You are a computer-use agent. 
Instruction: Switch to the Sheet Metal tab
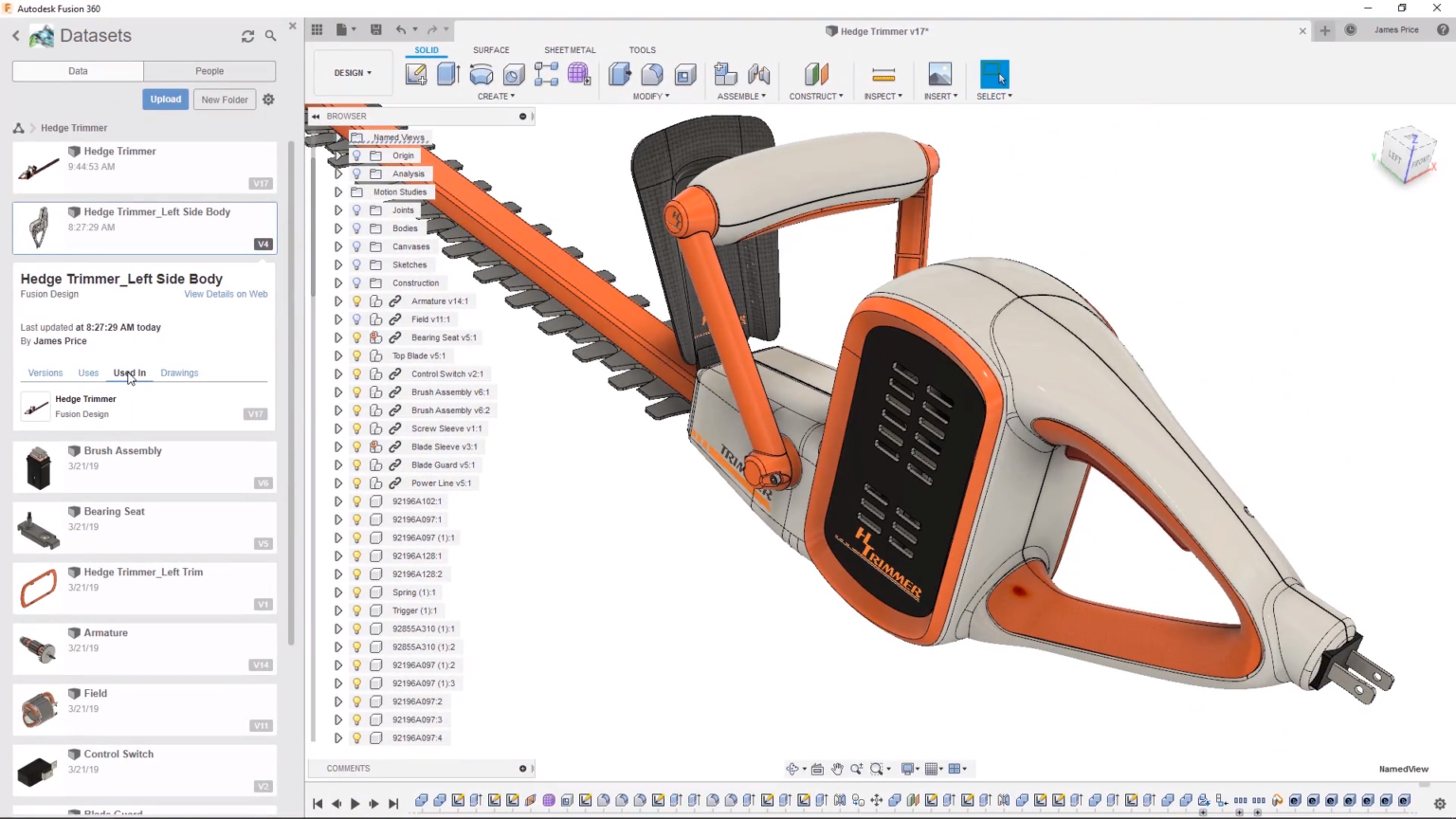coord(570,50)
